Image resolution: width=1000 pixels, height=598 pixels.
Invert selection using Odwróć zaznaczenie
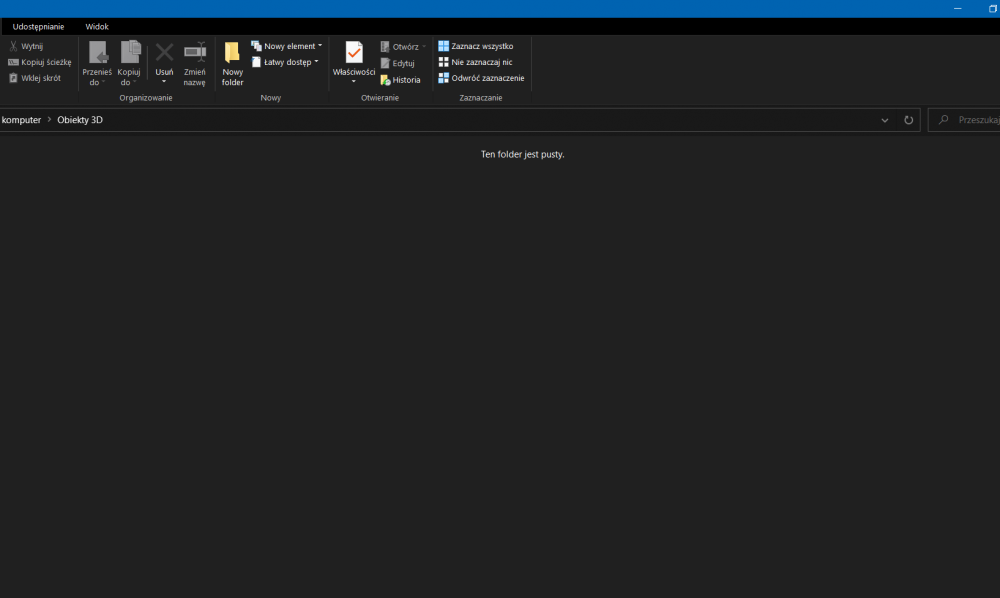tap(443, 78)
